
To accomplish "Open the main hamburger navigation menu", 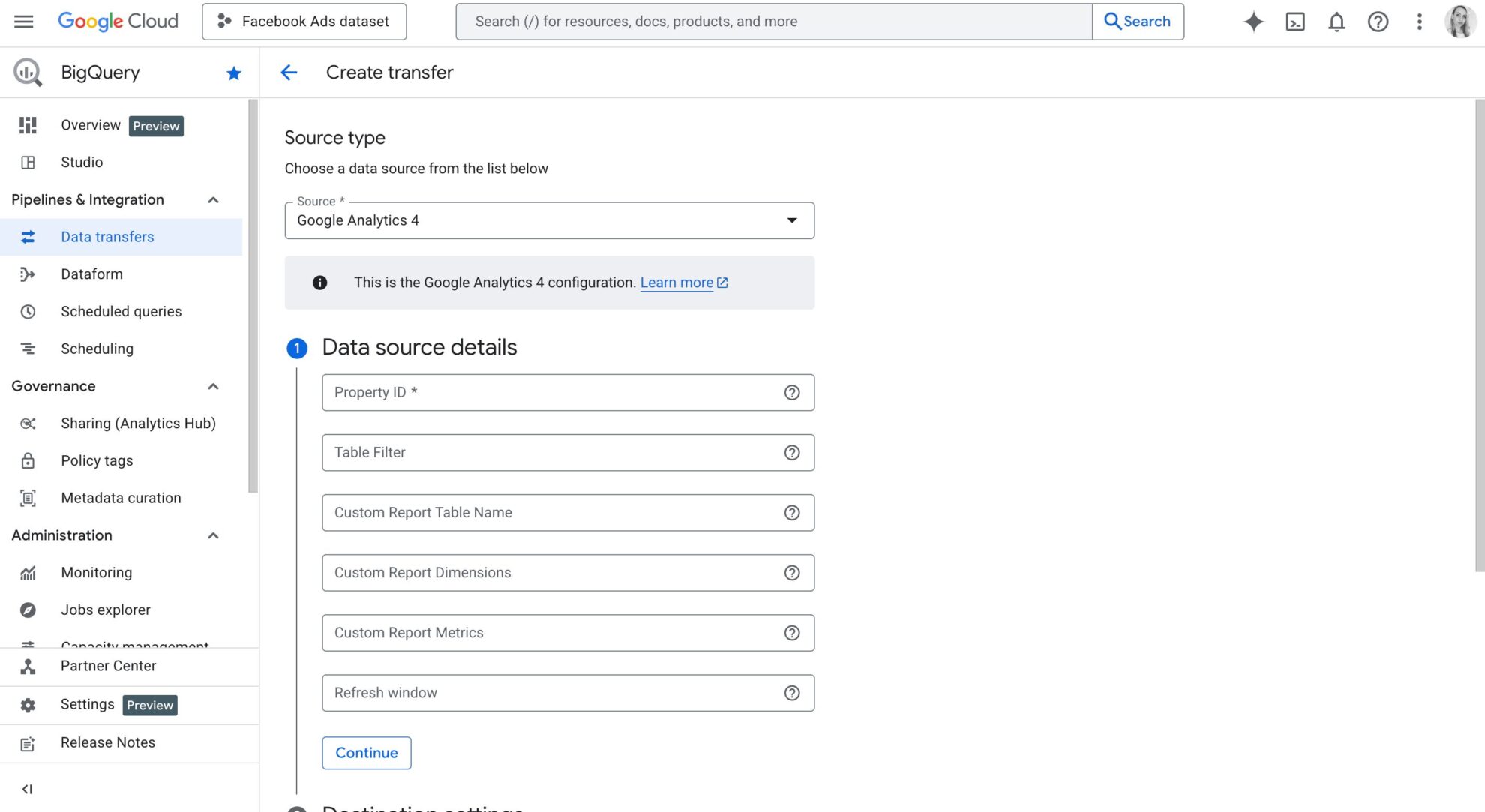I will coord(24,22).
